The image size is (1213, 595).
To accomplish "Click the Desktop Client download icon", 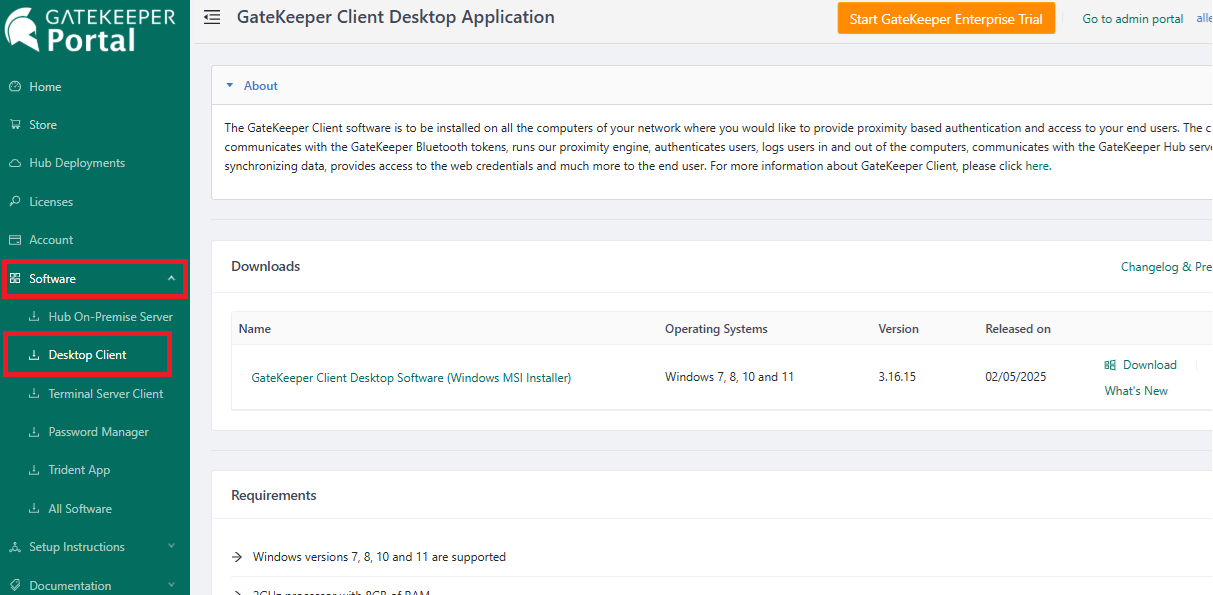I will tap(34, 355).
